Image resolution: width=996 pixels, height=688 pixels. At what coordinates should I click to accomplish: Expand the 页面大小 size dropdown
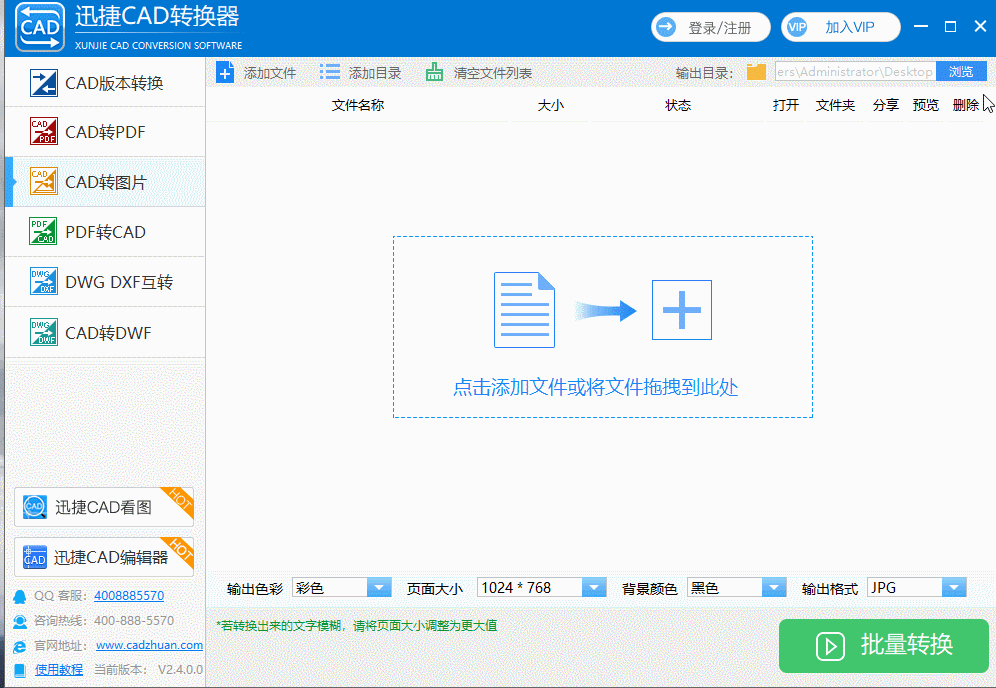594,587
